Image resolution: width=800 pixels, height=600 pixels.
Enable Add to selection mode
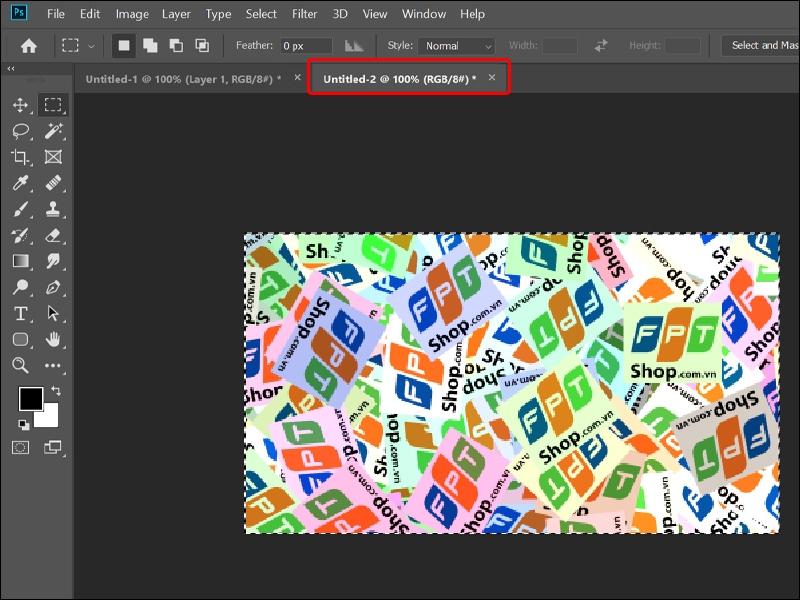point(149,45)
